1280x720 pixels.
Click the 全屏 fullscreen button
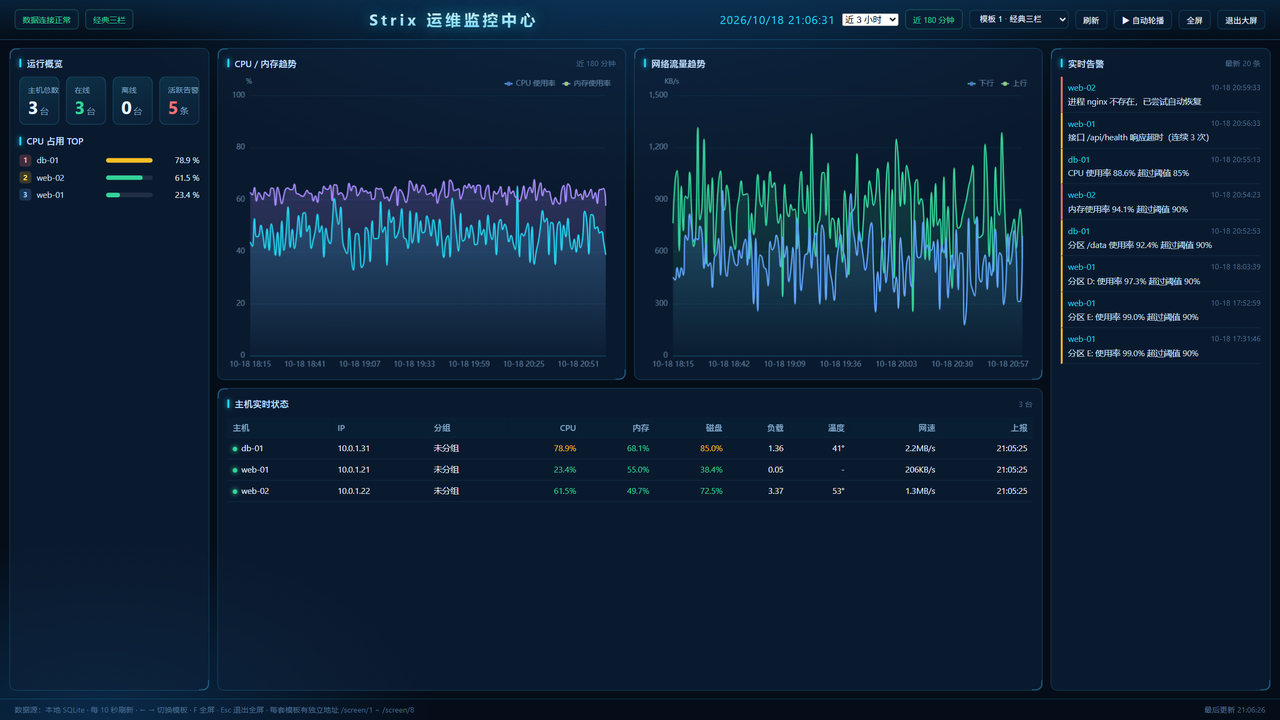coord(1195,20)
